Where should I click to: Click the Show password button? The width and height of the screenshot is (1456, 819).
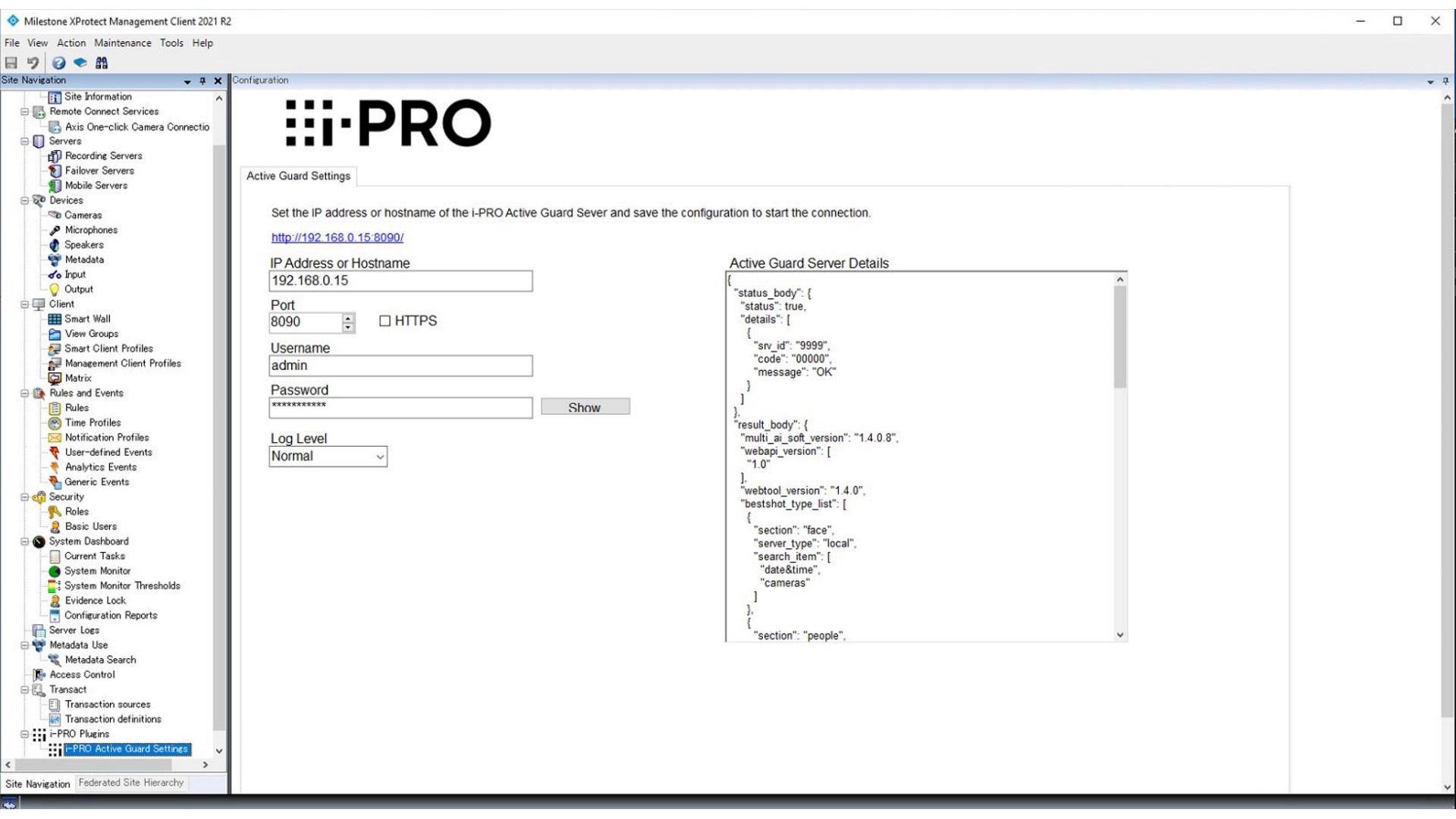pyautogui.click(x=585, y=407)
